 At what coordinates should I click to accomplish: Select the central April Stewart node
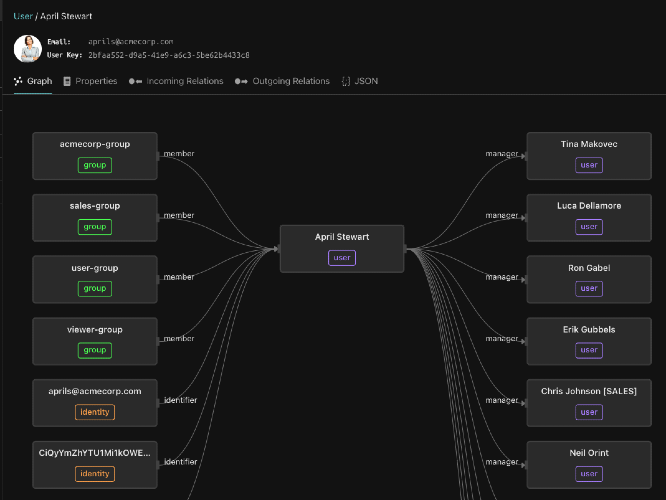click(x=342, y=249)
